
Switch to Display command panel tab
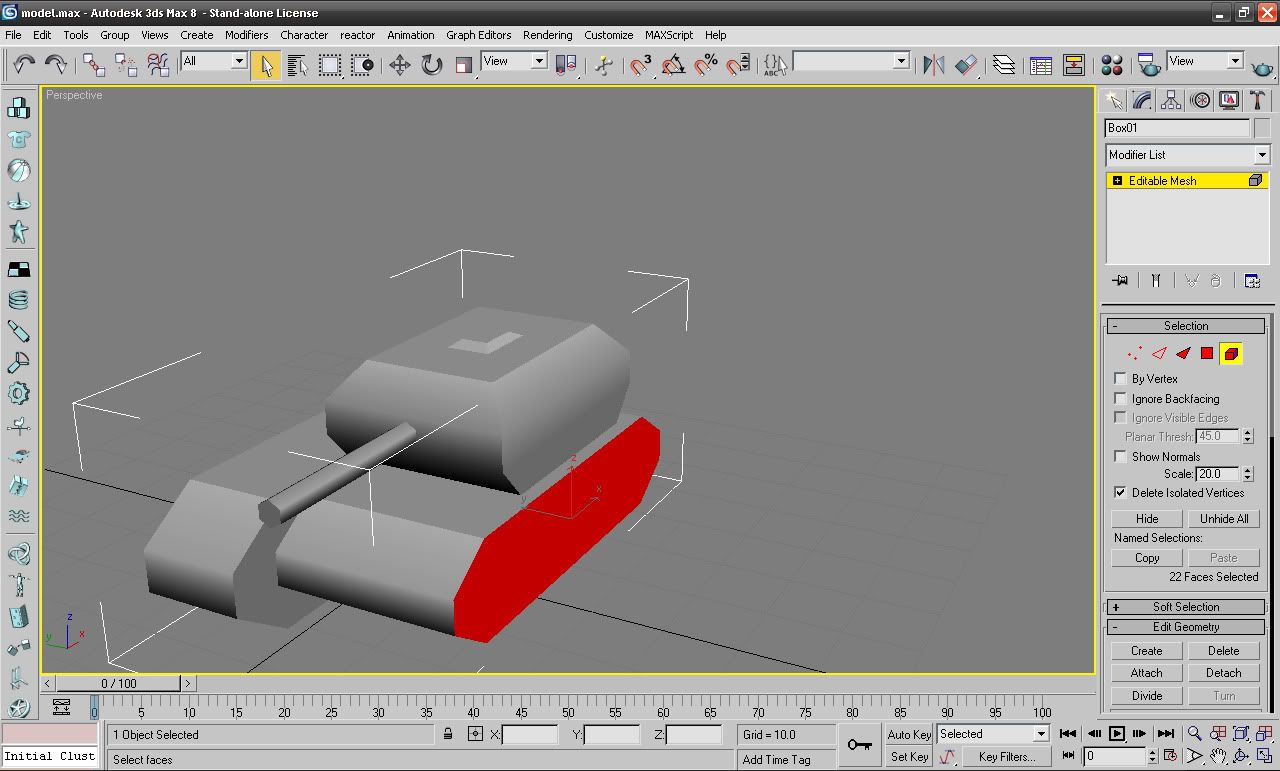click(x=1229, y=100)
